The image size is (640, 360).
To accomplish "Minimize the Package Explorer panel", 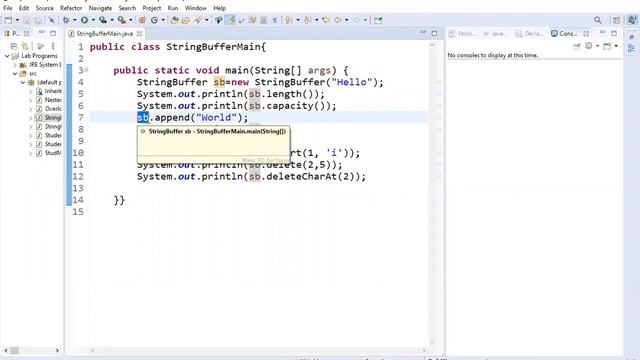I will [x=41, y=33].
